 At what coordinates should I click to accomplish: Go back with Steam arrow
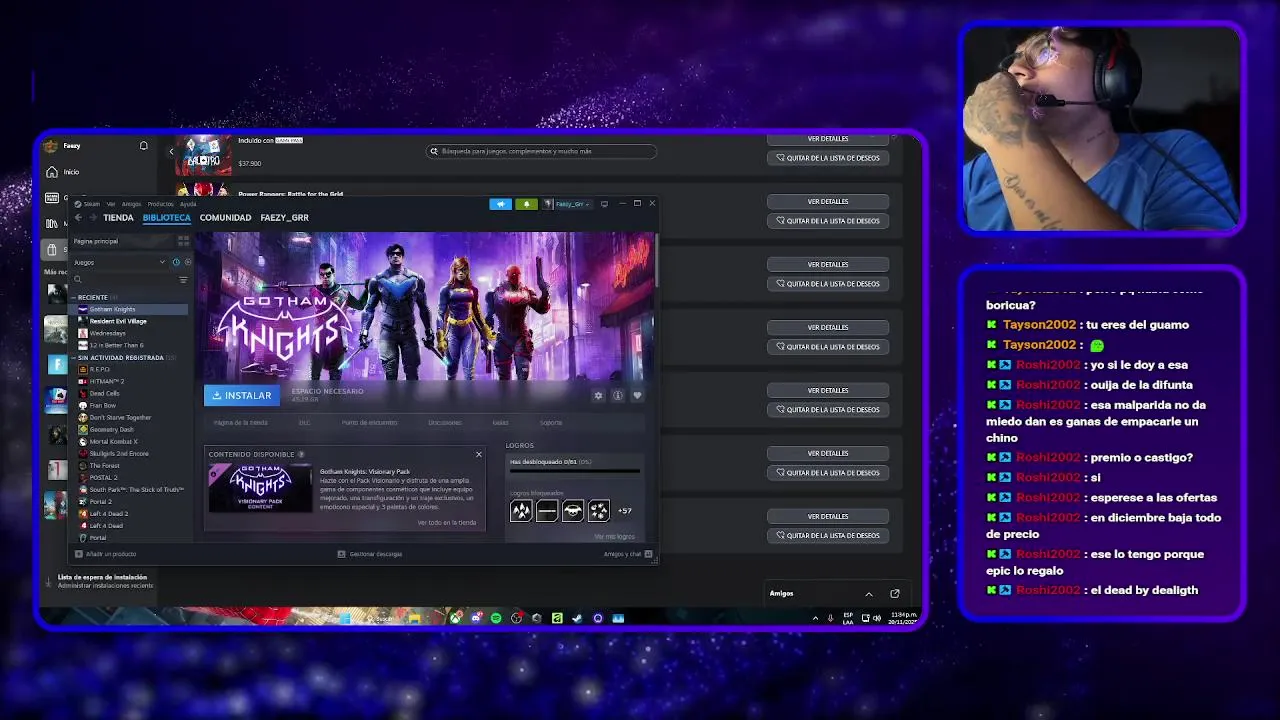[79, 217]
